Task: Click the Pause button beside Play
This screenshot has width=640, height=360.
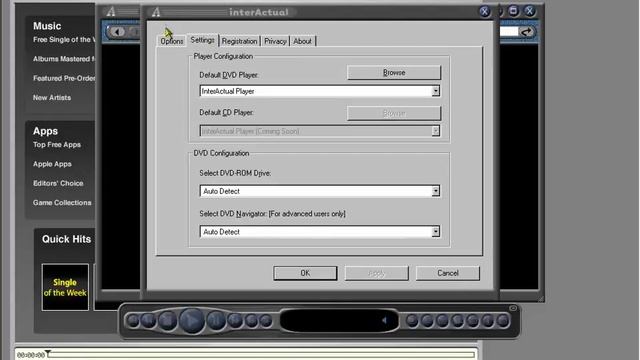Action: click(216, 321)
